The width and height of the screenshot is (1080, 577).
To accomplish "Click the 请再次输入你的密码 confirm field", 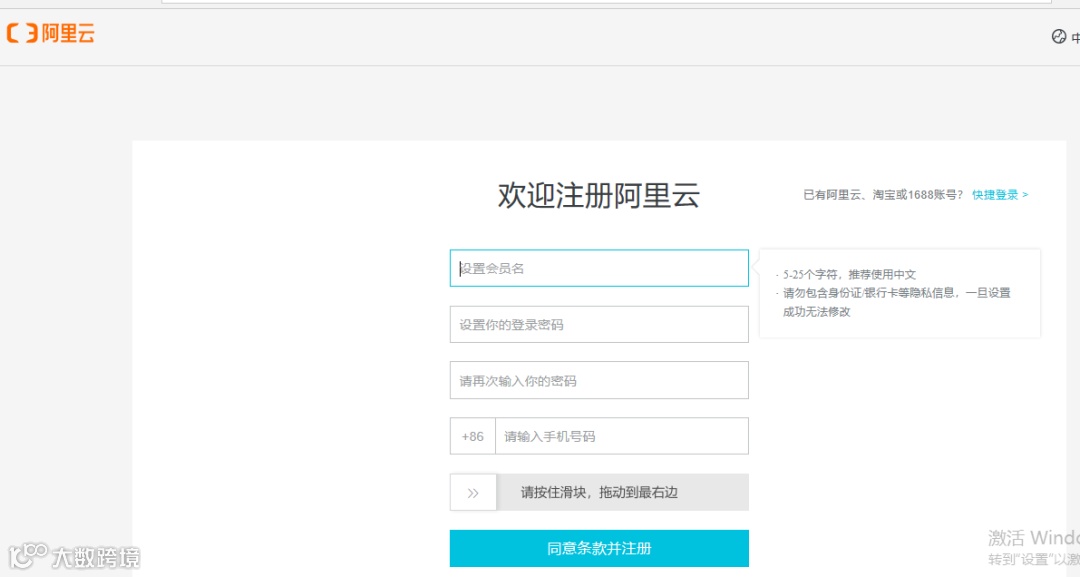I will (x=599, y=380).
